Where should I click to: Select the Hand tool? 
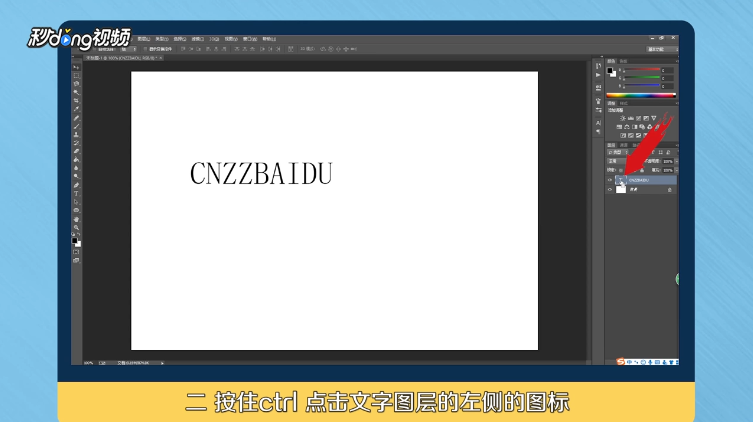tap(76, 219)
